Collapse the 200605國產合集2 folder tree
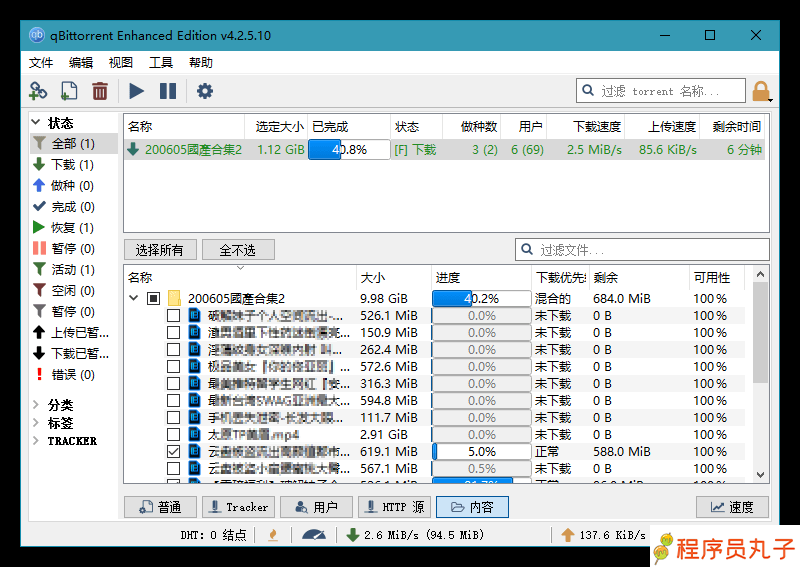This screenshot has width=800, height=567. pyautogui.click(x=134, y=298)
